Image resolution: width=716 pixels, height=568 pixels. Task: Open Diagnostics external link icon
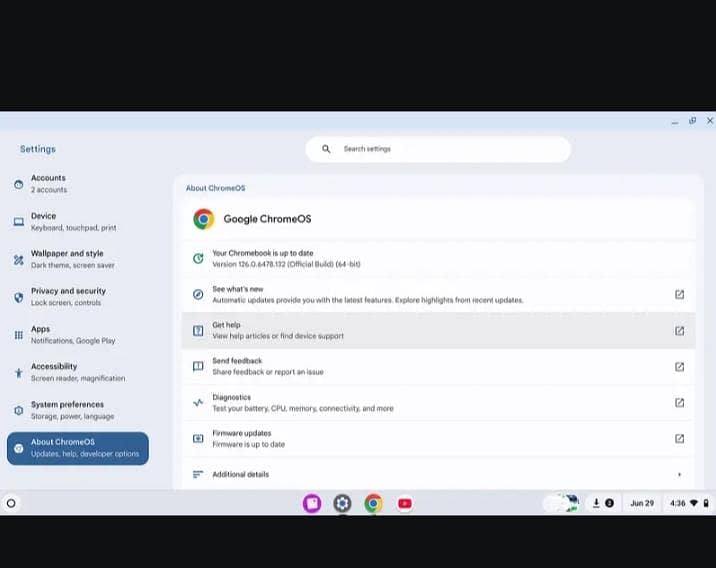pyautogui.click(x=679, y=403)
